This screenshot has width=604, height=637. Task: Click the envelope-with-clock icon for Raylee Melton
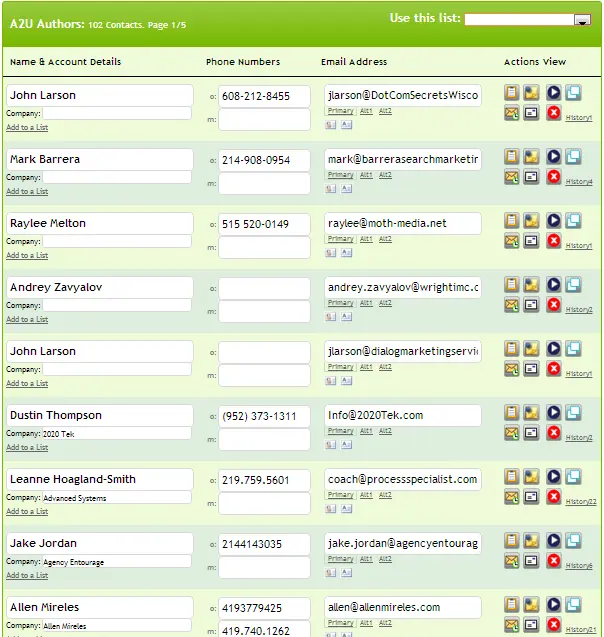(511, 240)
